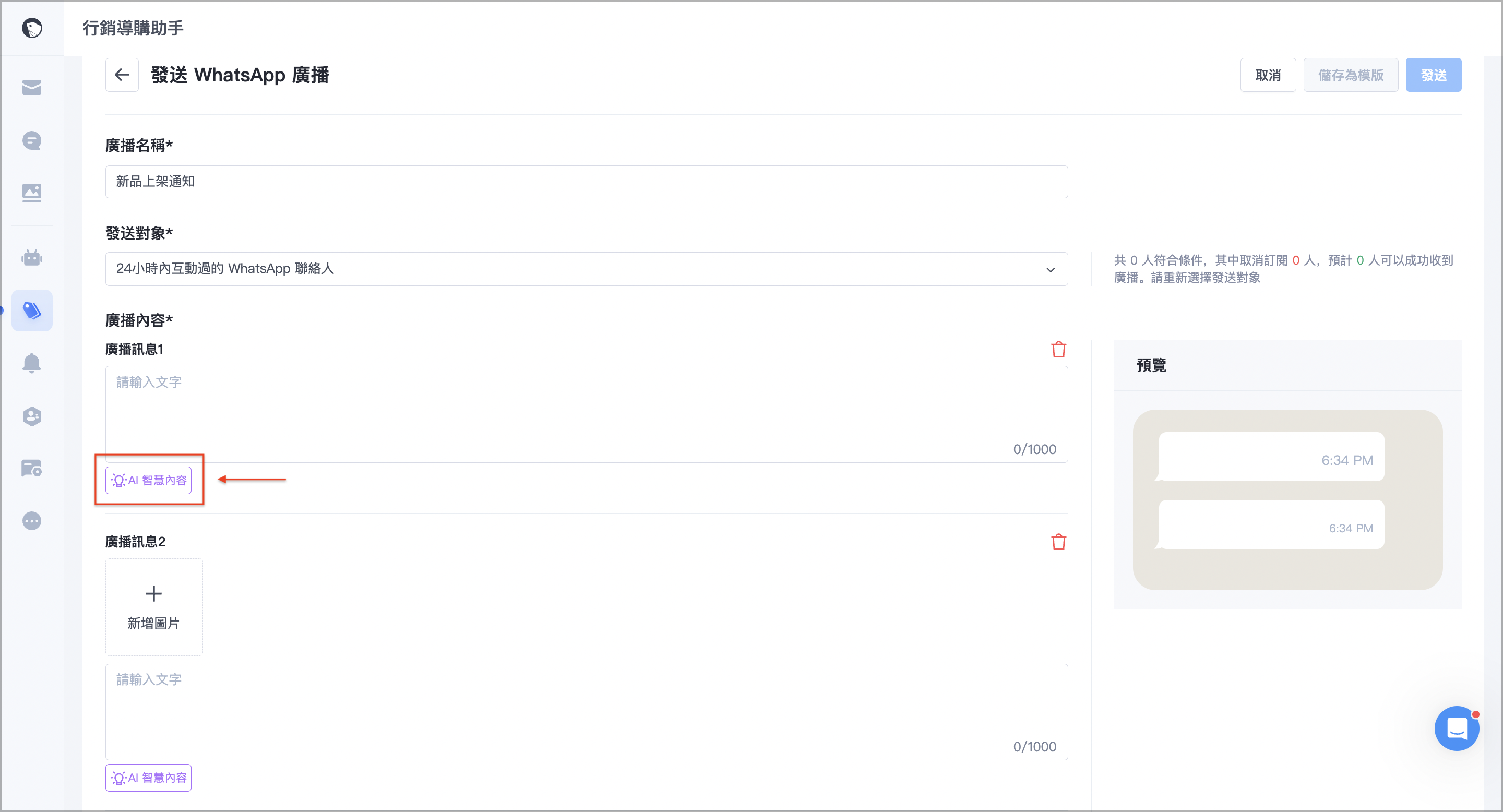Click message 1 character counter 0/1000

[x=1034, y=449]
